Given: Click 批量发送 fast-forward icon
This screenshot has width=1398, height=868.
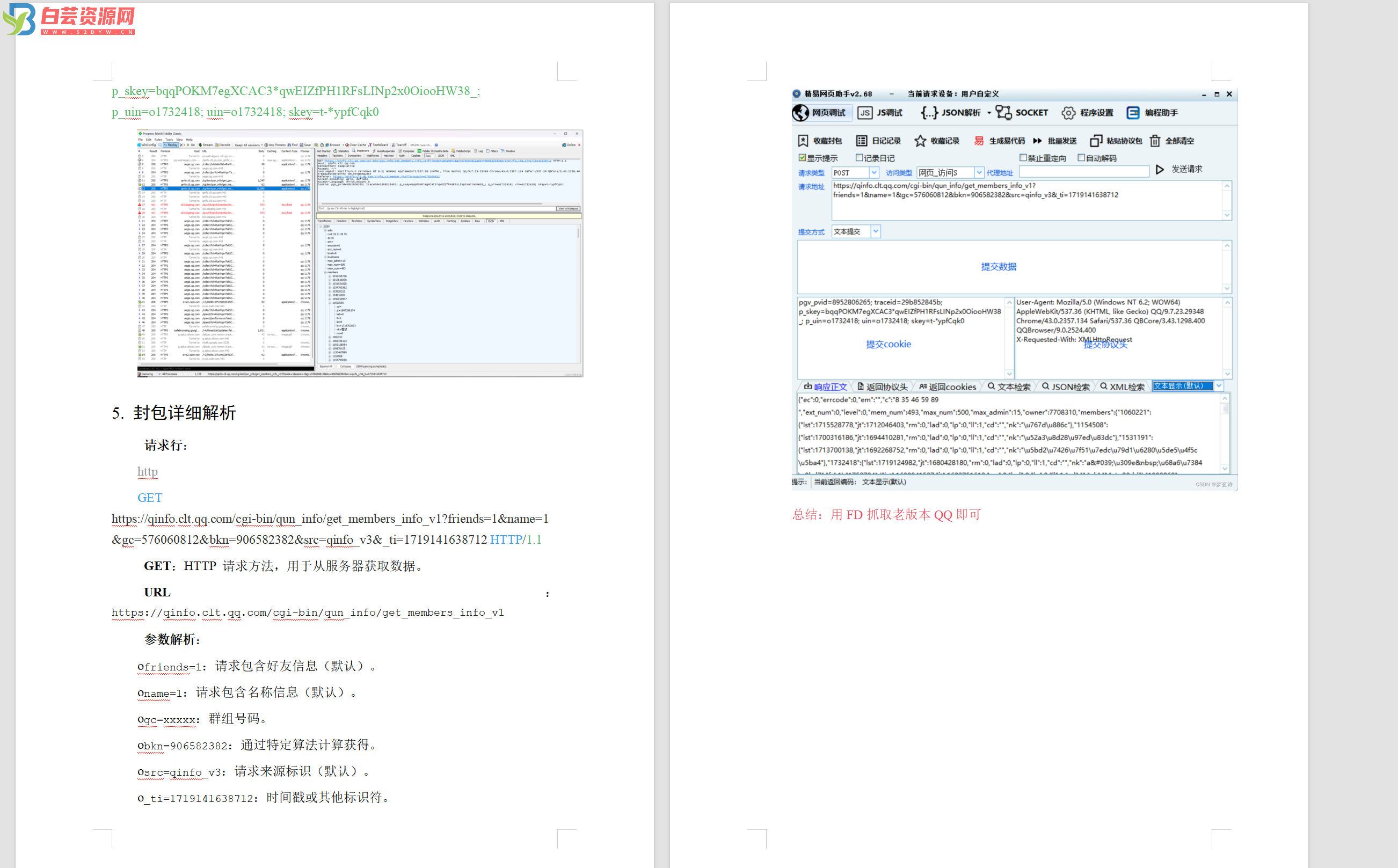Looking at the screenshot, I should (1037, 141).
